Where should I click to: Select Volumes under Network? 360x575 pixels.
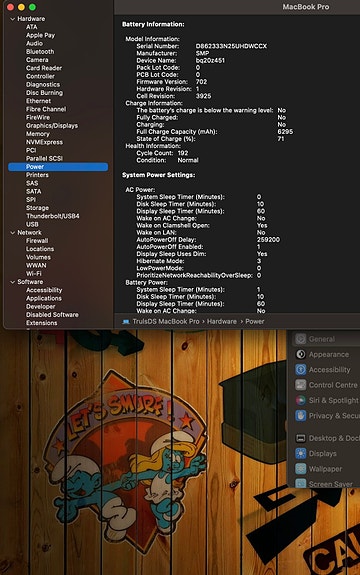pos(38,257)
